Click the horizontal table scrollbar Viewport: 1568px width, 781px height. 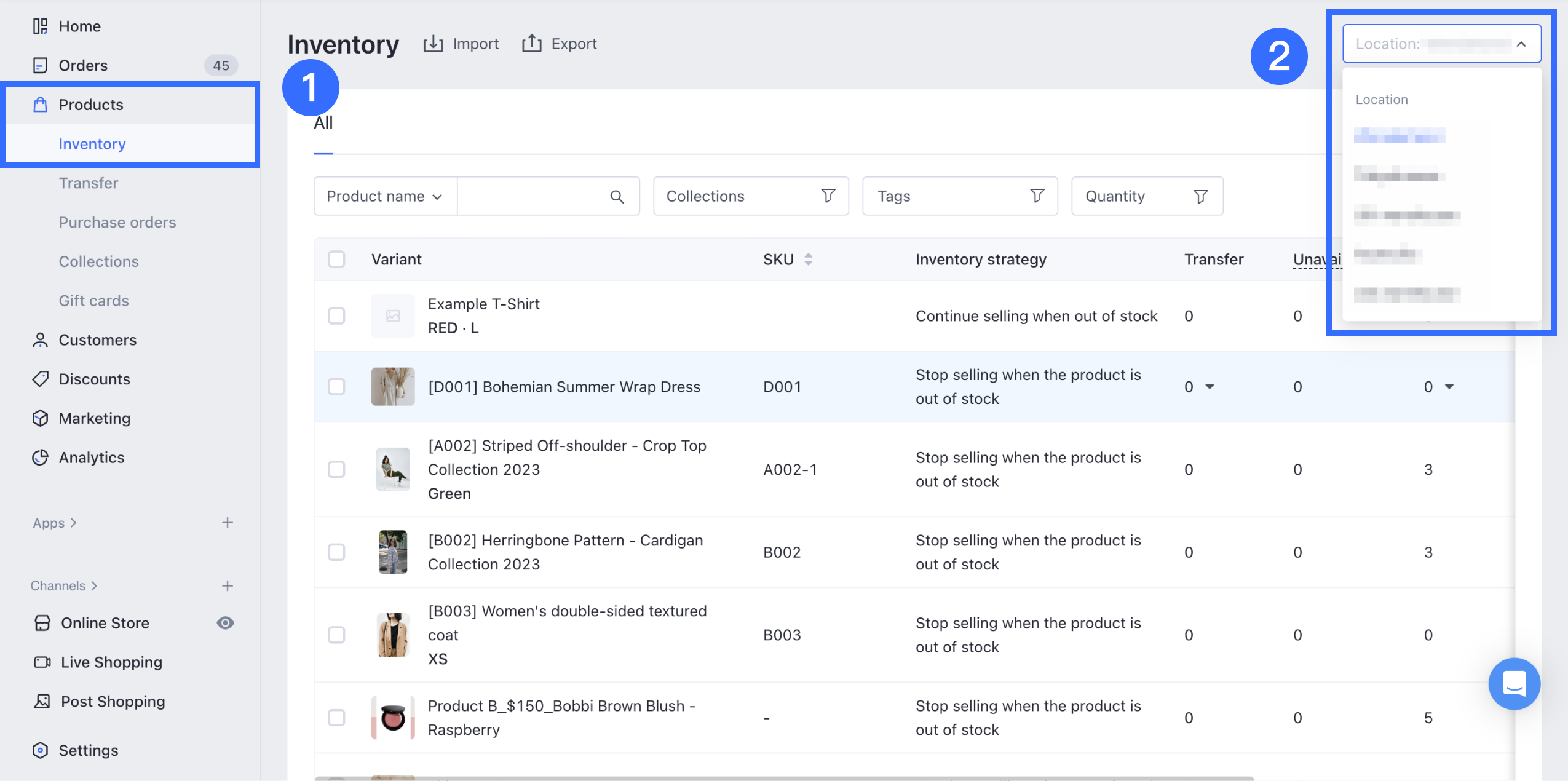(x=784, y=778)
